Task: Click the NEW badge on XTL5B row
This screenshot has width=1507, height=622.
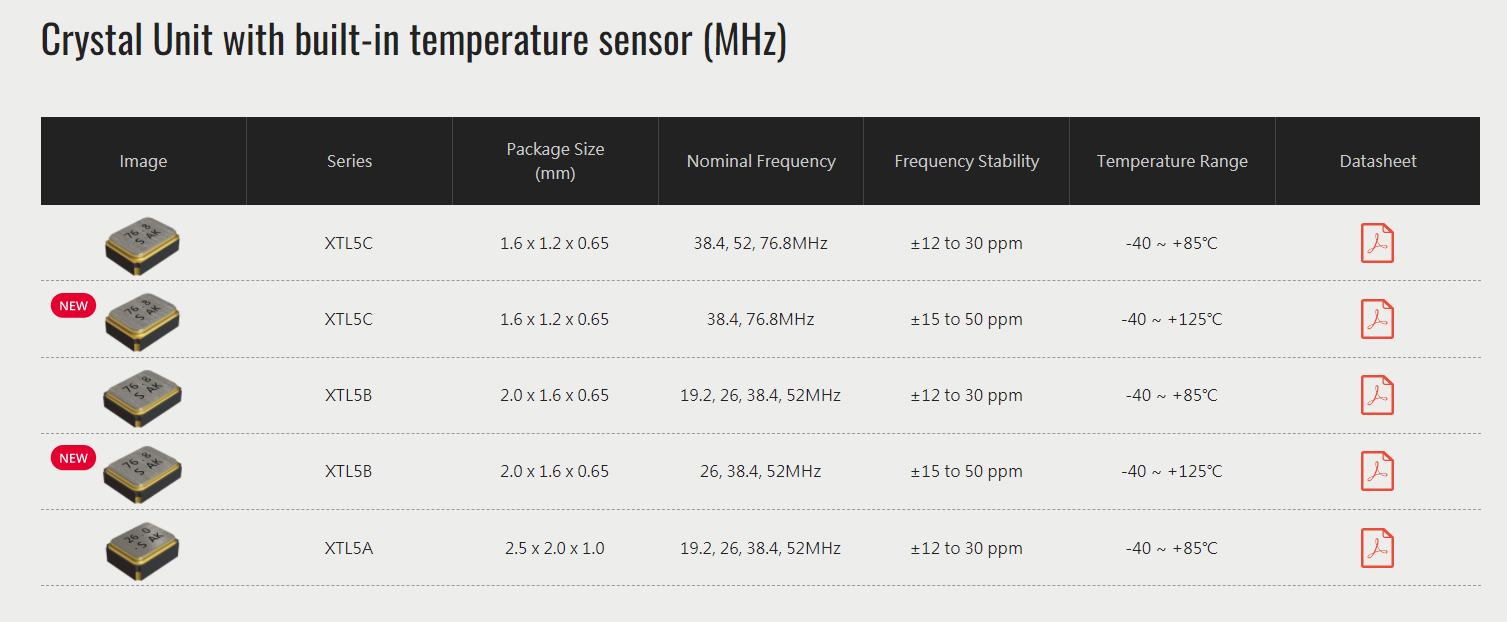Action: click(x=73, y=458)
